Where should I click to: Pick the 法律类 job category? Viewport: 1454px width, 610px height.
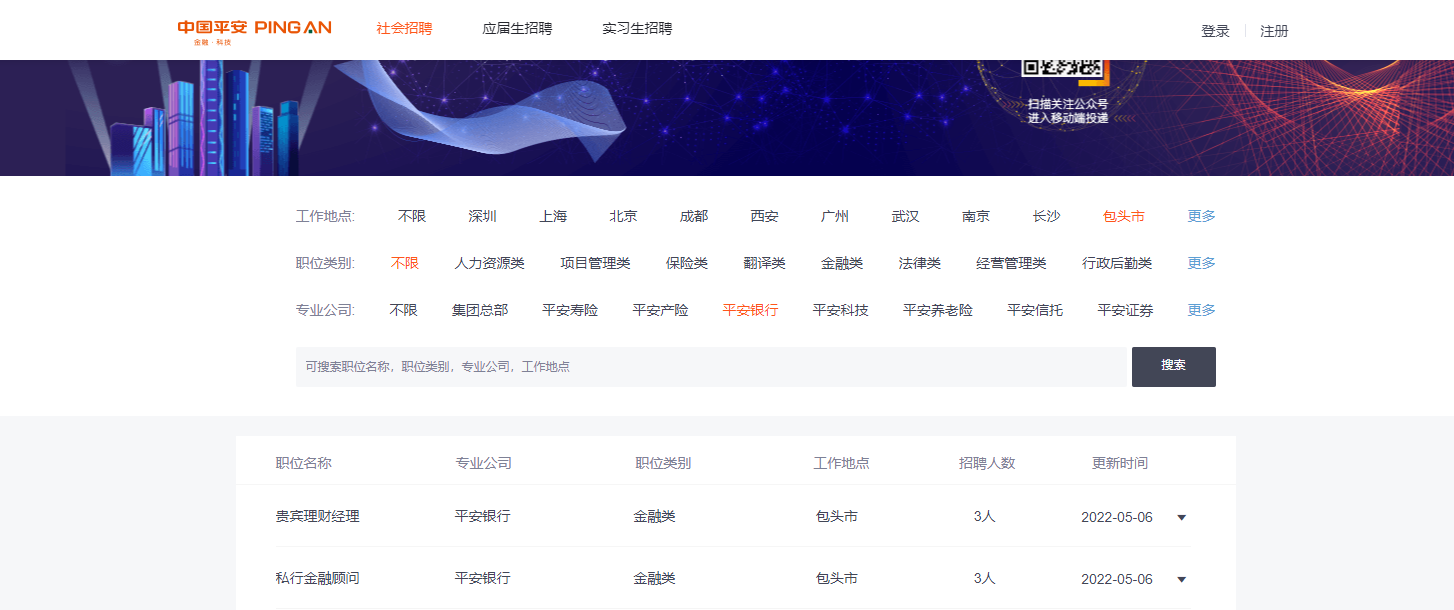tap(920, 263)
